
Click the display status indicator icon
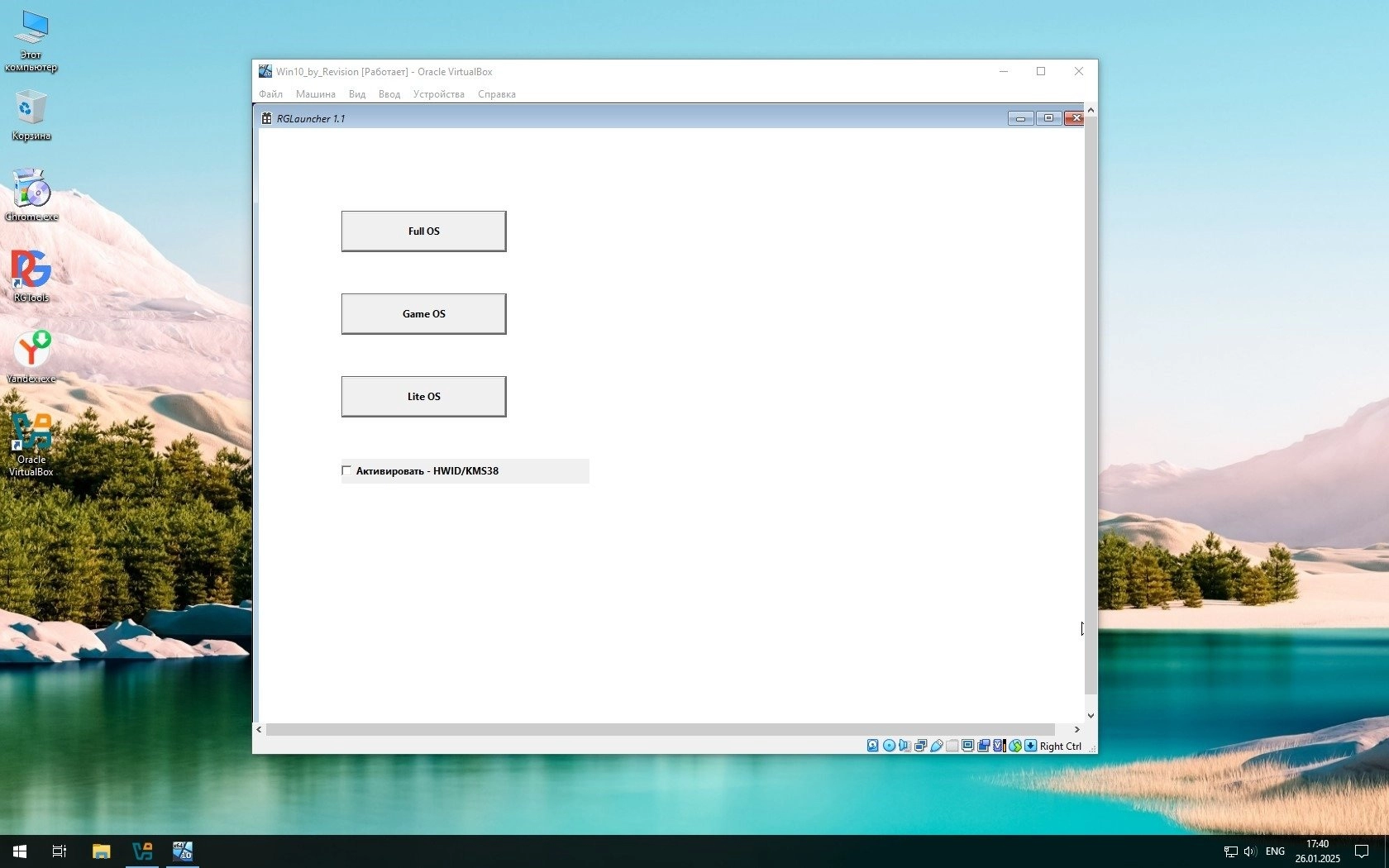(x=967, y=746)
